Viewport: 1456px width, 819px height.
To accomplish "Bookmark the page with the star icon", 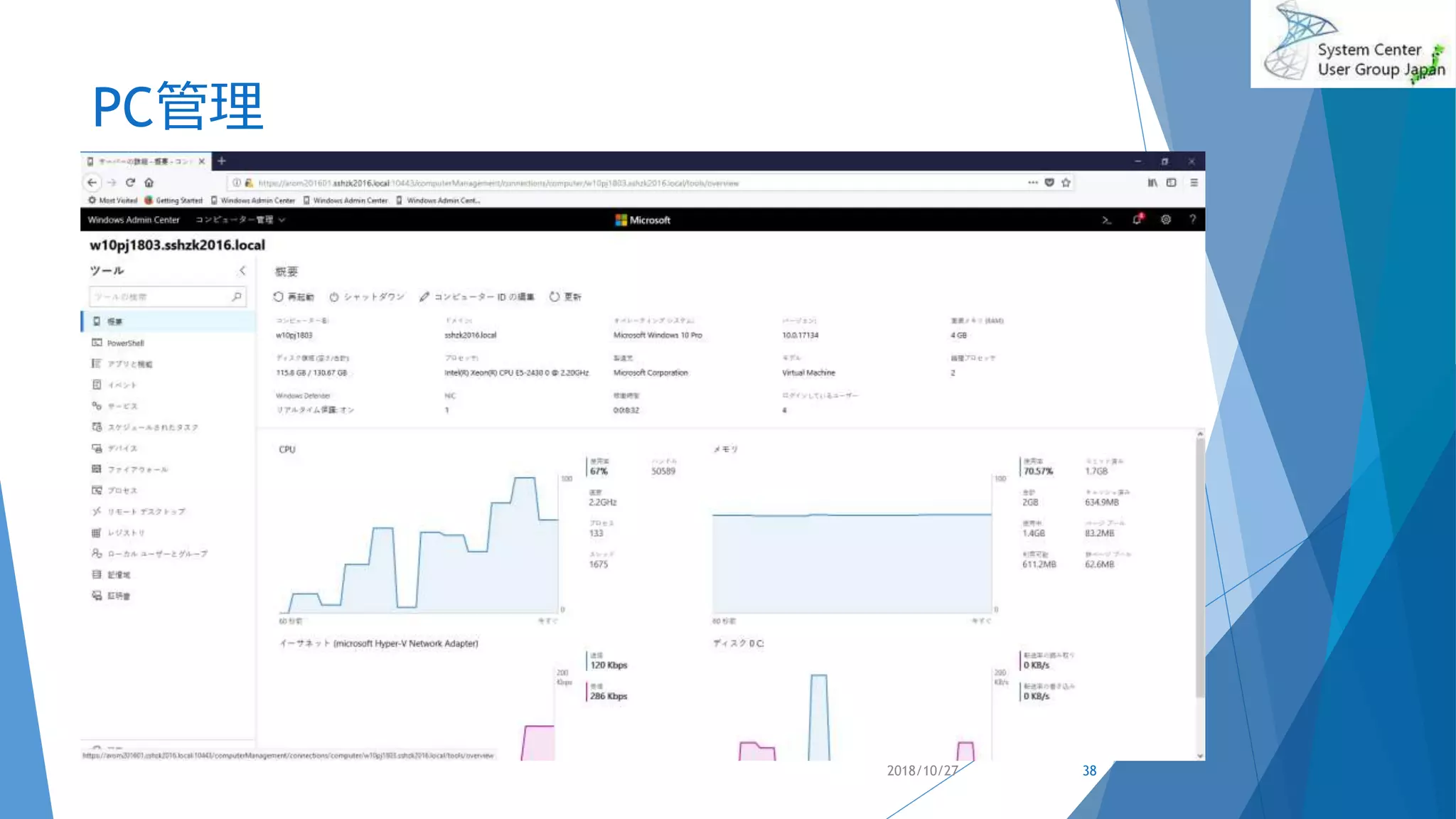I will click(1066, 183).
